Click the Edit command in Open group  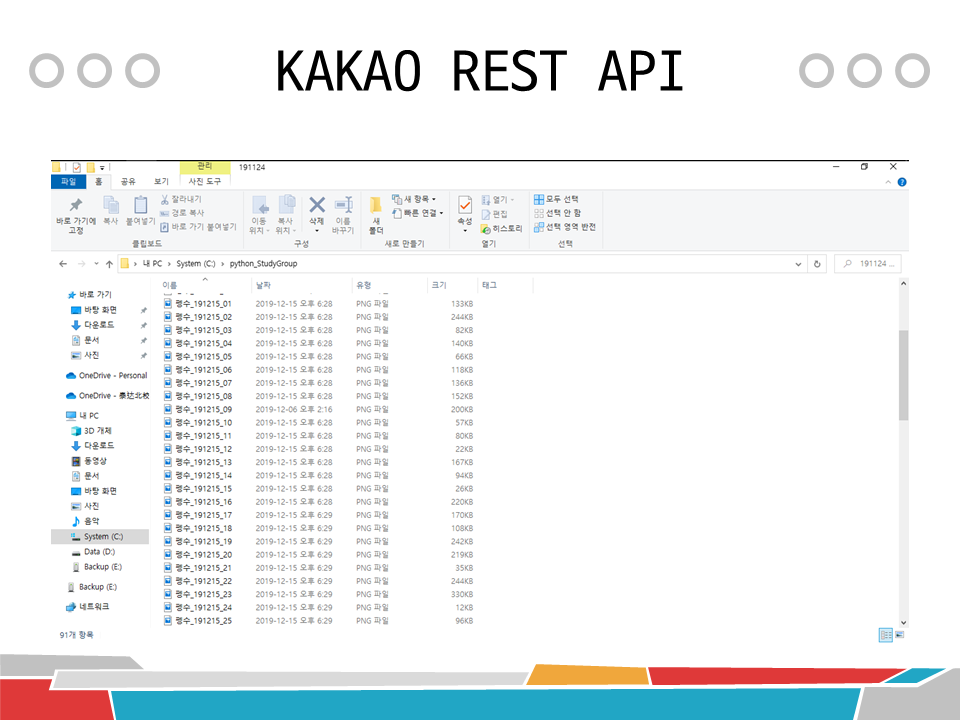click(x=495, y=214)
